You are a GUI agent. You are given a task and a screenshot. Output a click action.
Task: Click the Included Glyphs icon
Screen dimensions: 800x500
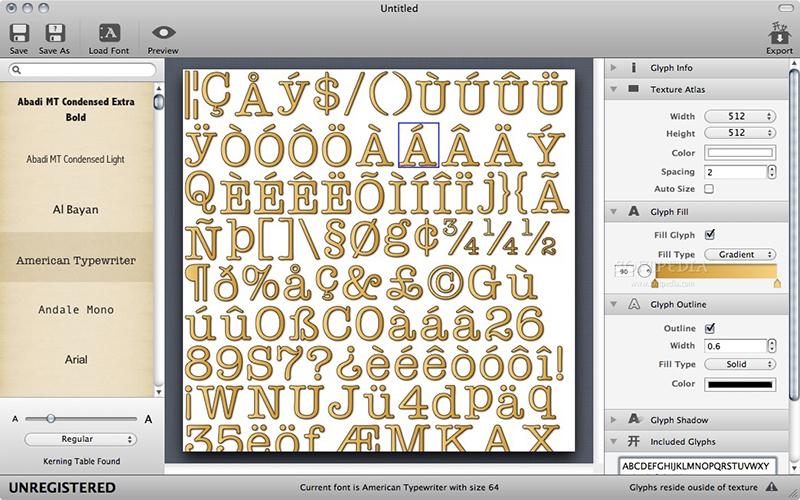click(x=634, y=441)
